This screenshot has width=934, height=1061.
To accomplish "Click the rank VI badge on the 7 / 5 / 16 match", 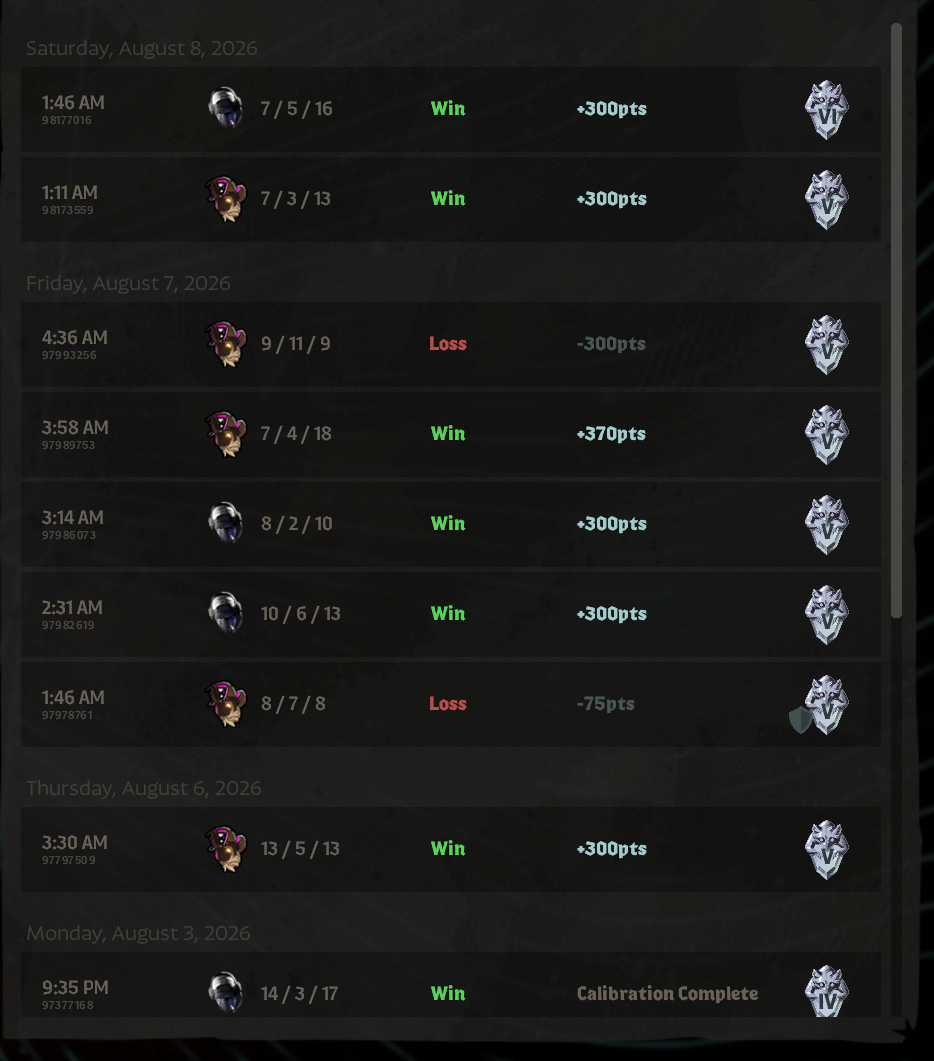I will click(x=826, y=110).
